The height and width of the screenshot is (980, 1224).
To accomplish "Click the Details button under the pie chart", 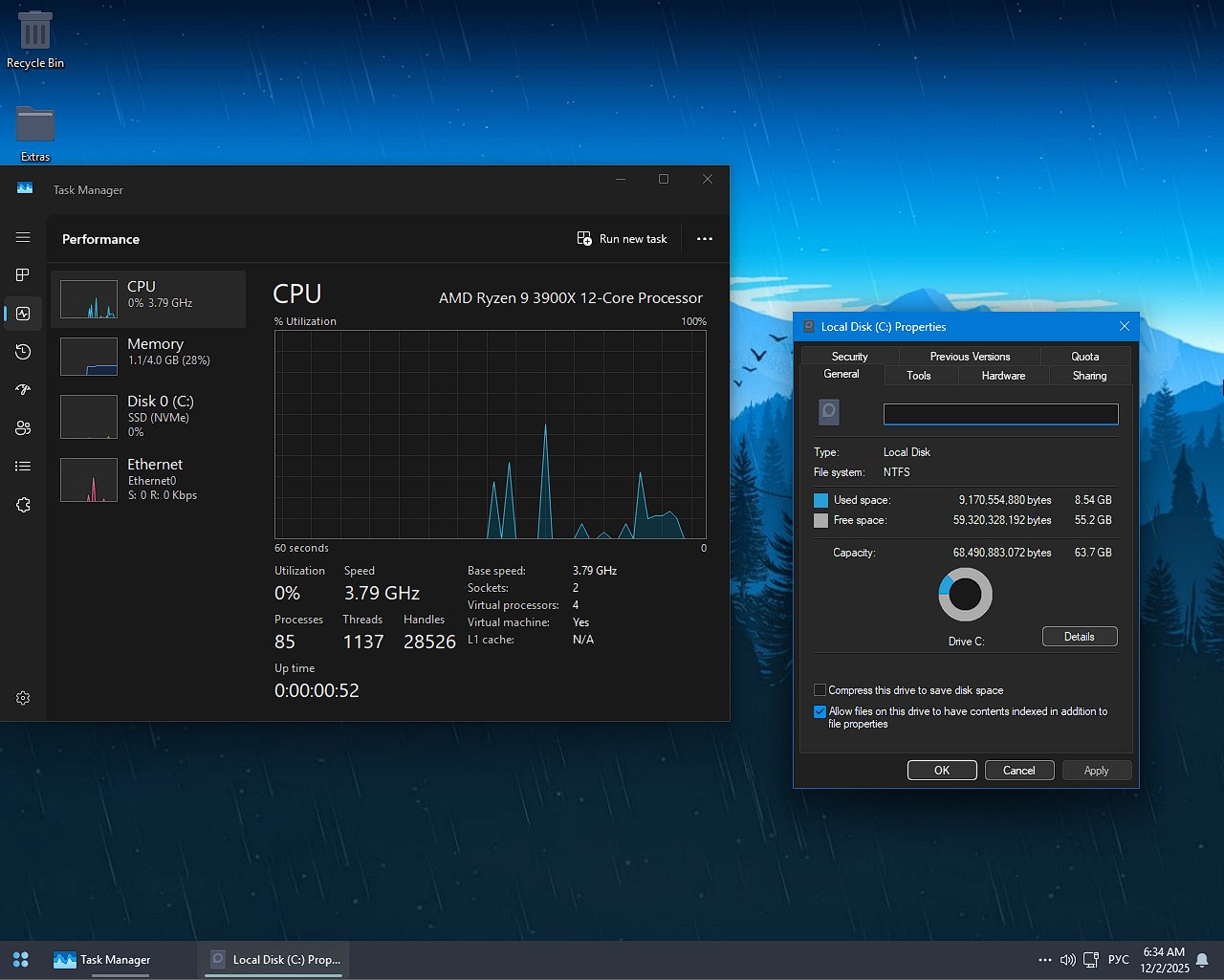I will point(1079,636).
